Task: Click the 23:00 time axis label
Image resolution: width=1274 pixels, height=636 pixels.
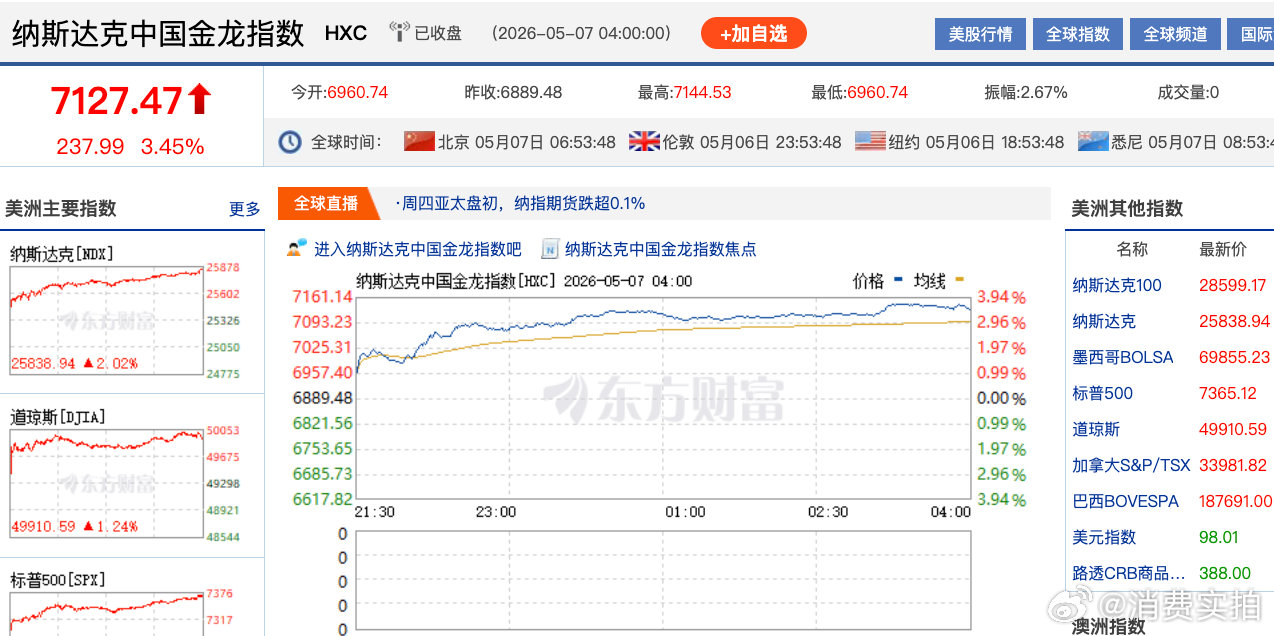Action: [496, 512]
